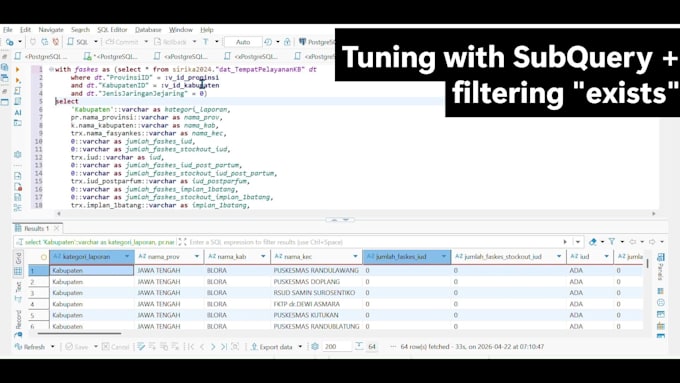Viewport: 680px width, 383px height.
Task: Expand the new connection dropdown arrow
Action: tap(20, 42)
